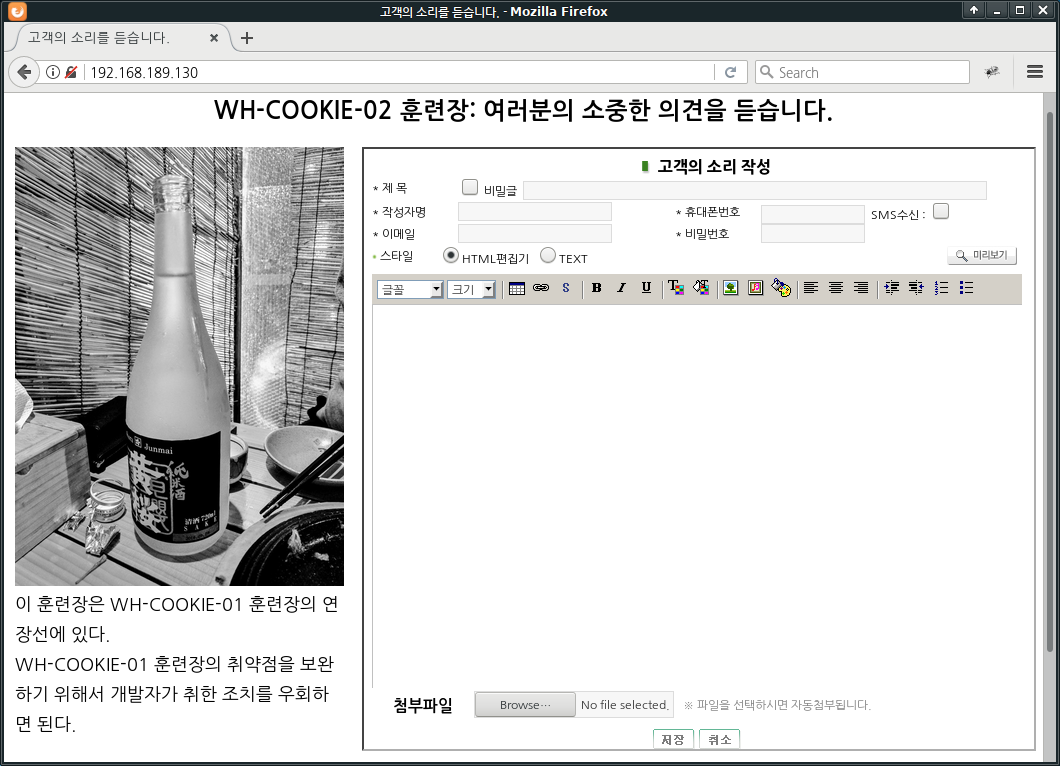Select the HTML편집기 radio button
Screen dimensions: 1060x766
451,256
